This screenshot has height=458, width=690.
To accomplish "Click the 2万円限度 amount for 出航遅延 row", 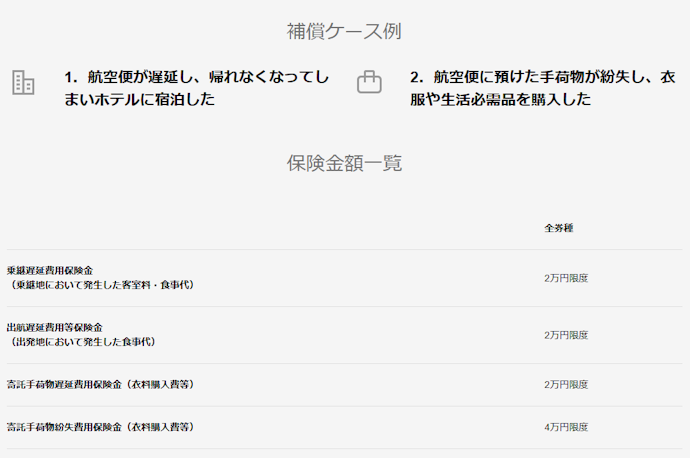I will coord(566,335).
